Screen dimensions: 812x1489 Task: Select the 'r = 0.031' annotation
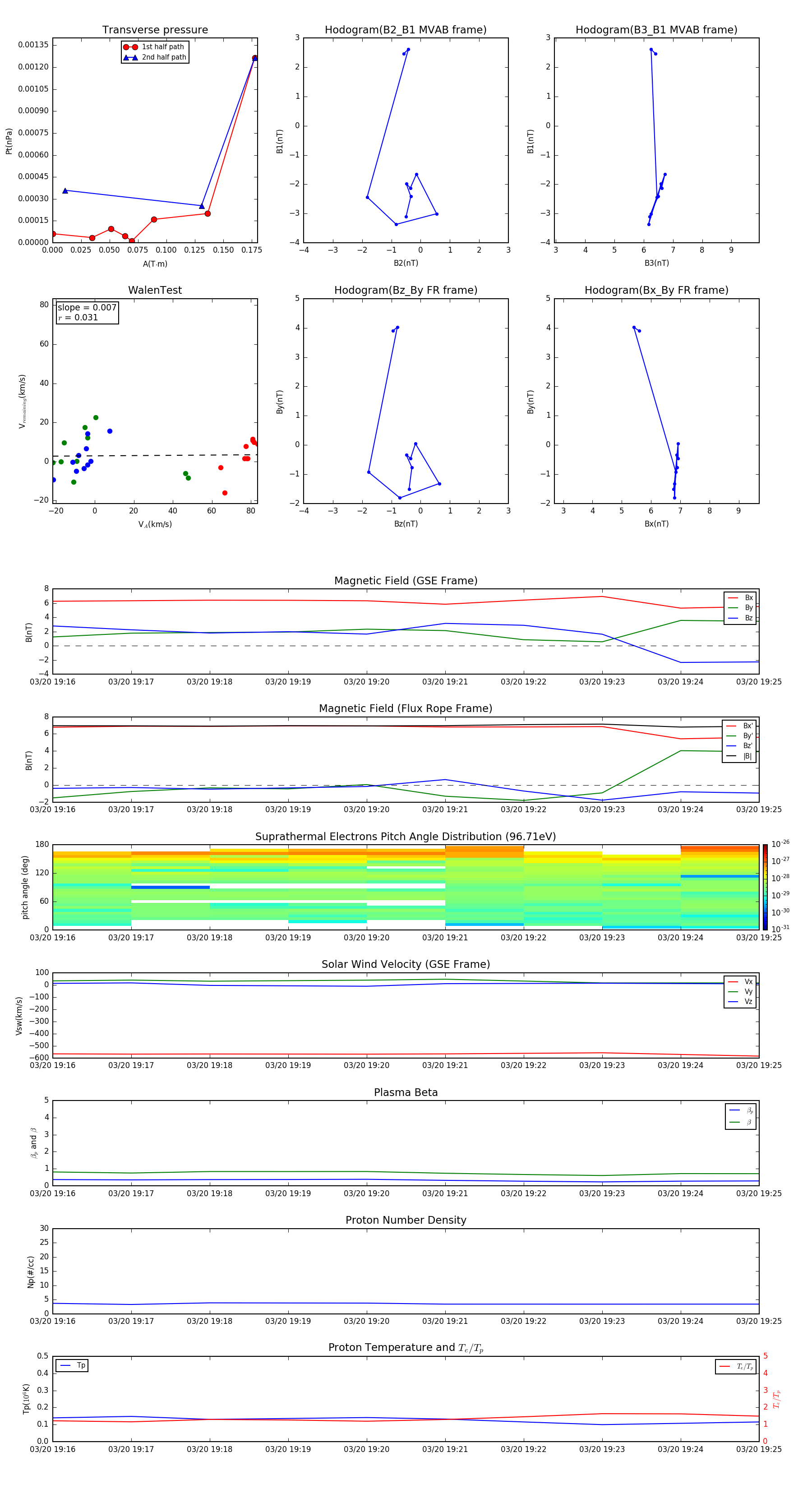78,317
